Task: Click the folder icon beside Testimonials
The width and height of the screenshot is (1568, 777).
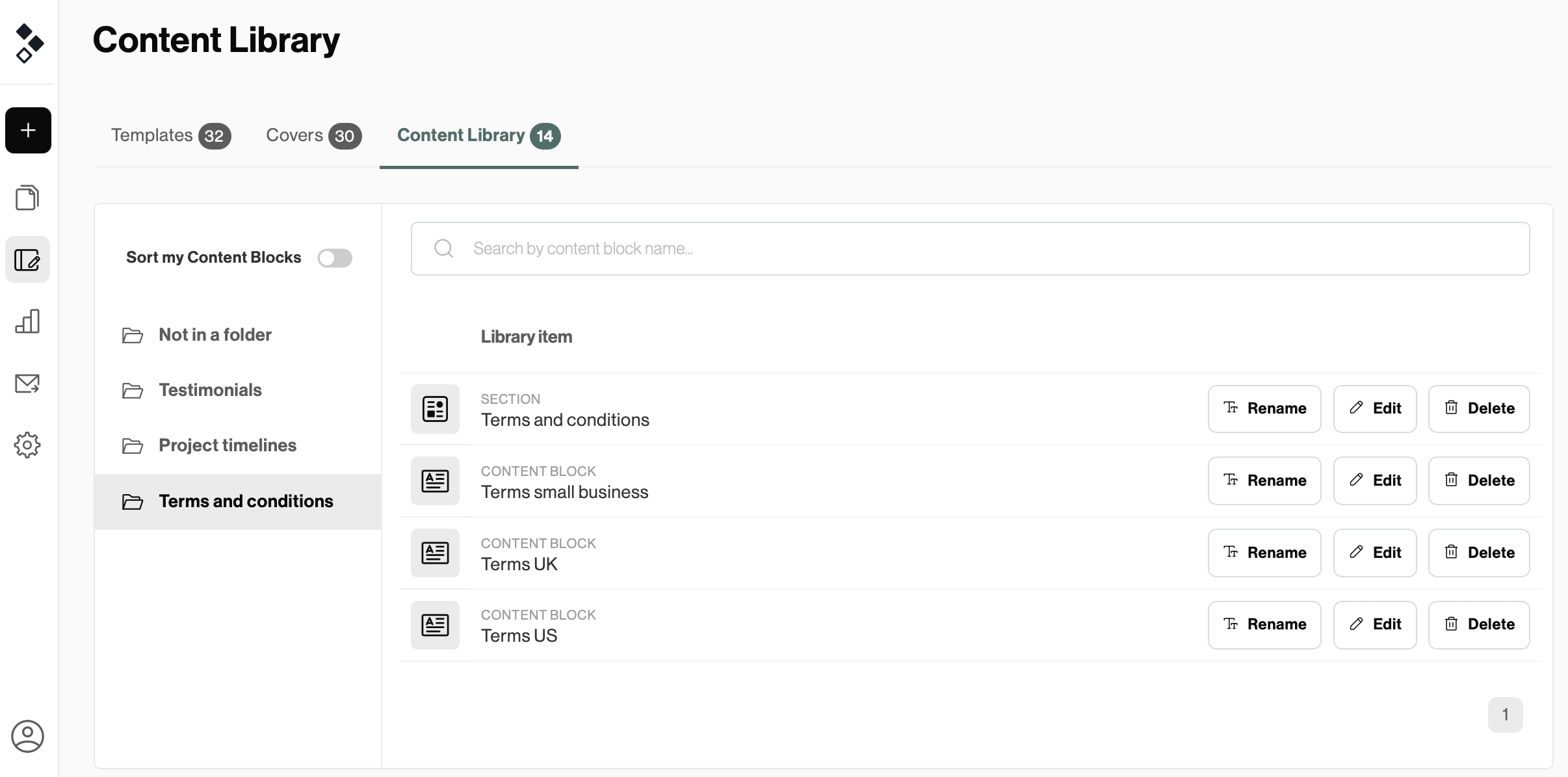Action: [x=133, y=391]
